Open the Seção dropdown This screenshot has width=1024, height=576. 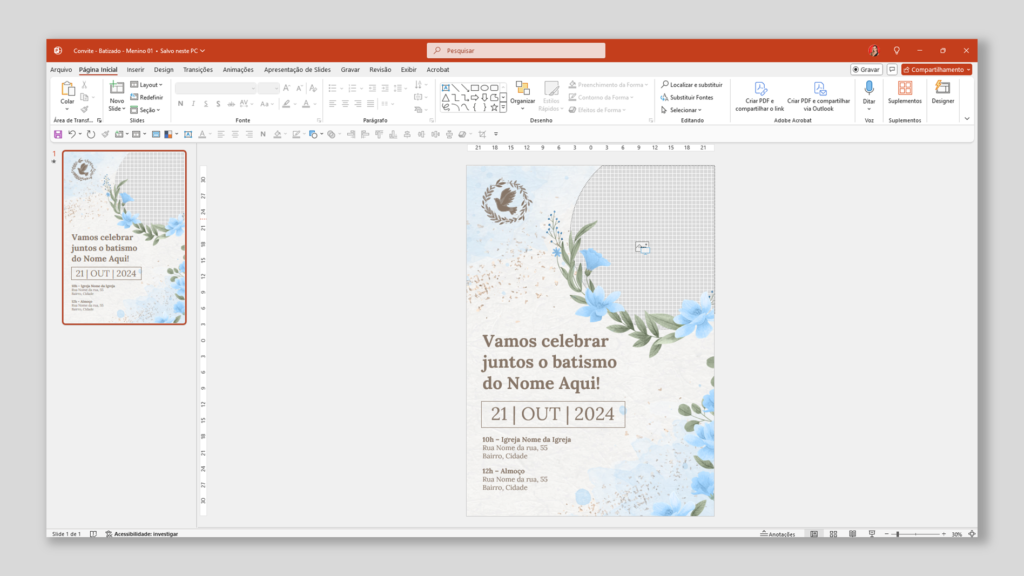pos(145,110)
